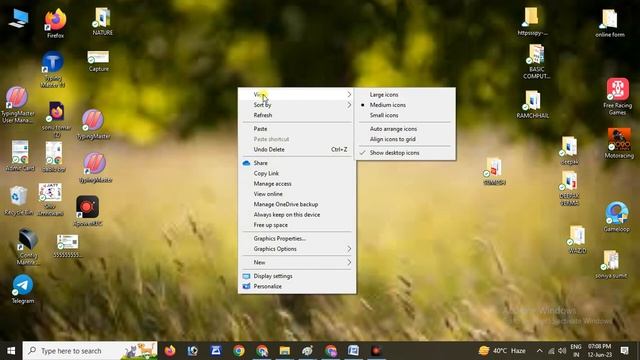Select the TypingMaster User Manual shortcut
Viewport: 640px width, 360px height.
18,104
